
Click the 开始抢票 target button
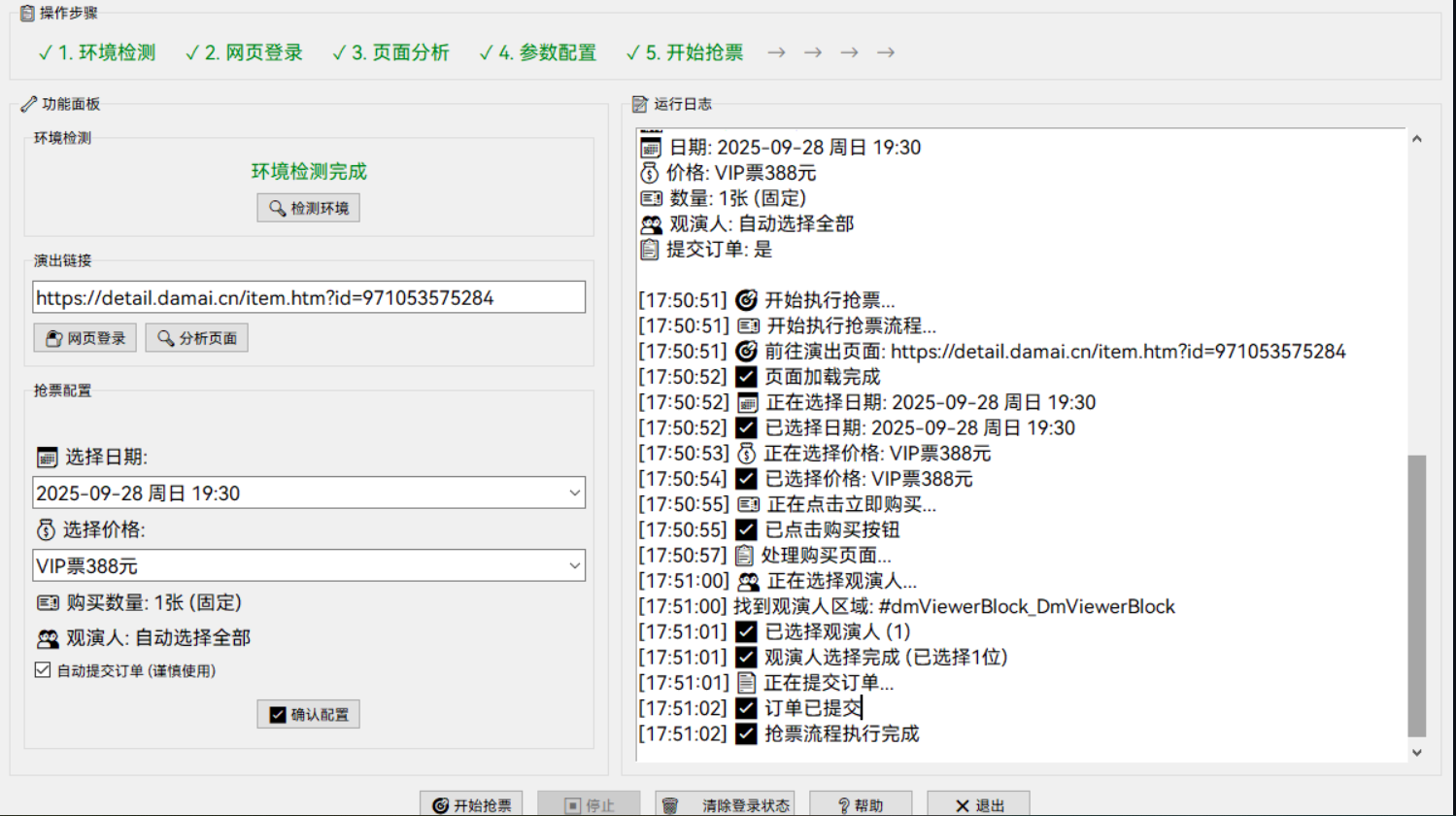coord(471,804)
